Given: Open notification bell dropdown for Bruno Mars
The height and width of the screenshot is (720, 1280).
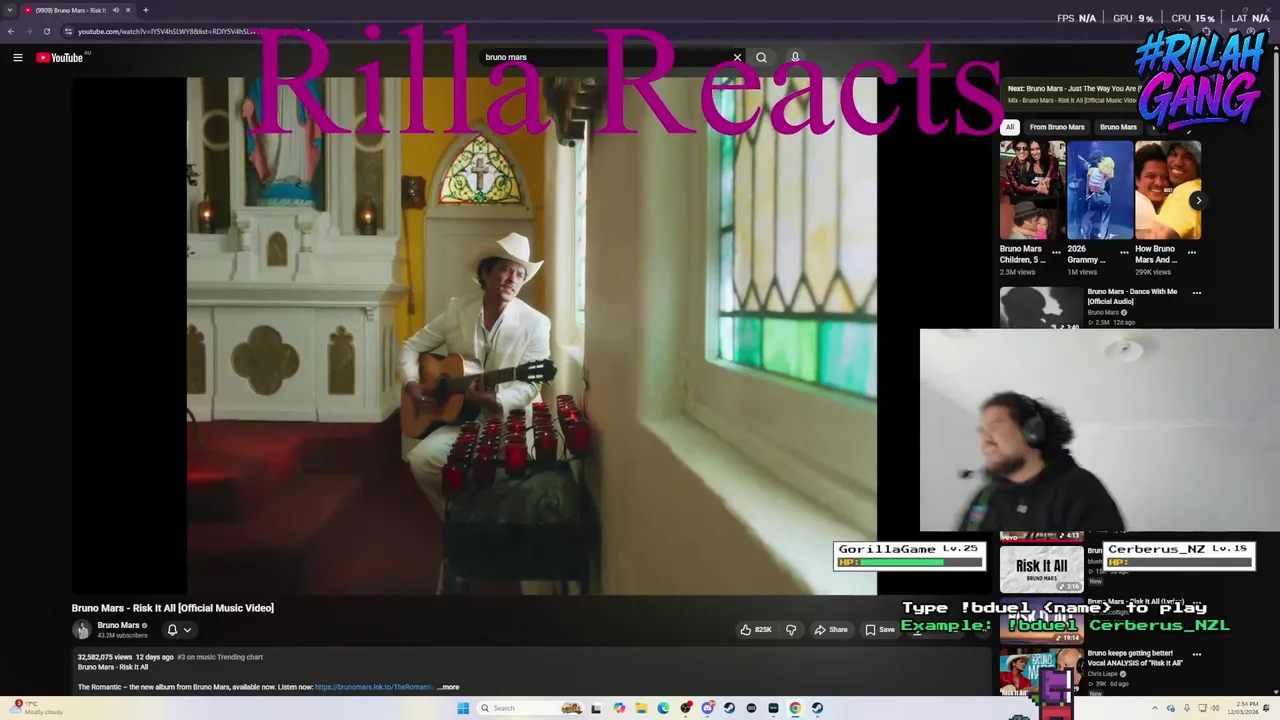Looking at the screenshot, I should pyautogui.click(x=178, y=630).
